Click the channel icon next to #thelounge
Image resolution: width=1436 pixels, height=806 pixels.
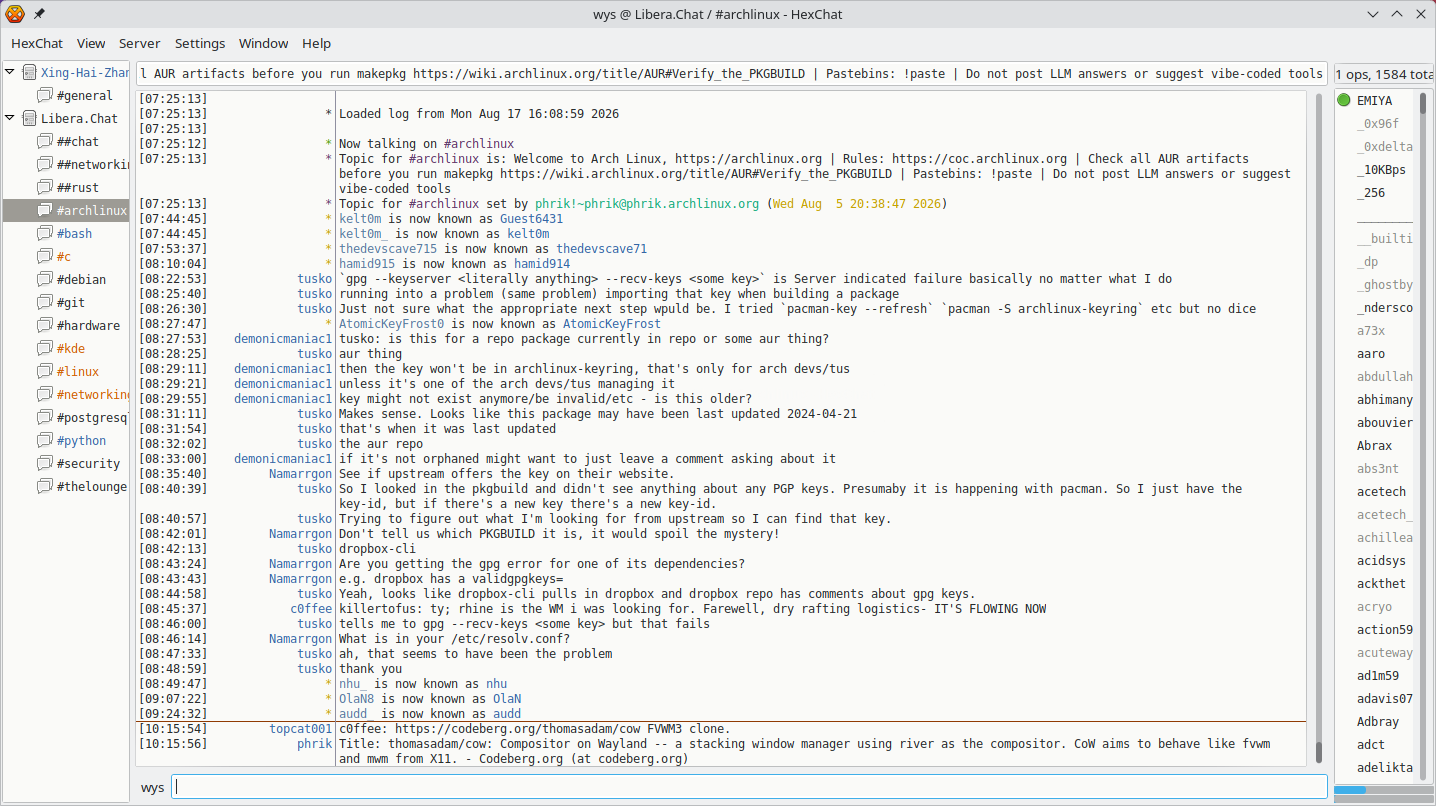click(45, 486)
